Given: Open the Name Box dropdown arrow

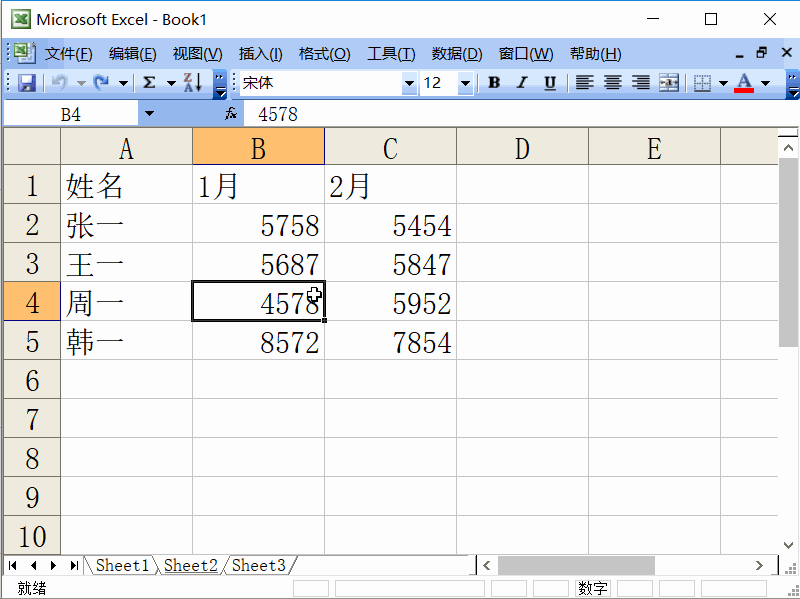Looking at the screenshot, I should click(149, 113).
